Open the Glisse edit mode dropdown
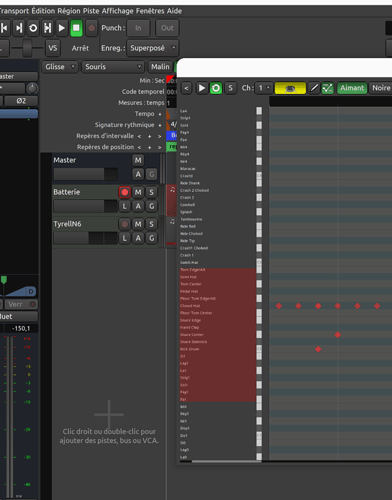The width and height of the screenshot is (392, 500). (x=60, y=67)
